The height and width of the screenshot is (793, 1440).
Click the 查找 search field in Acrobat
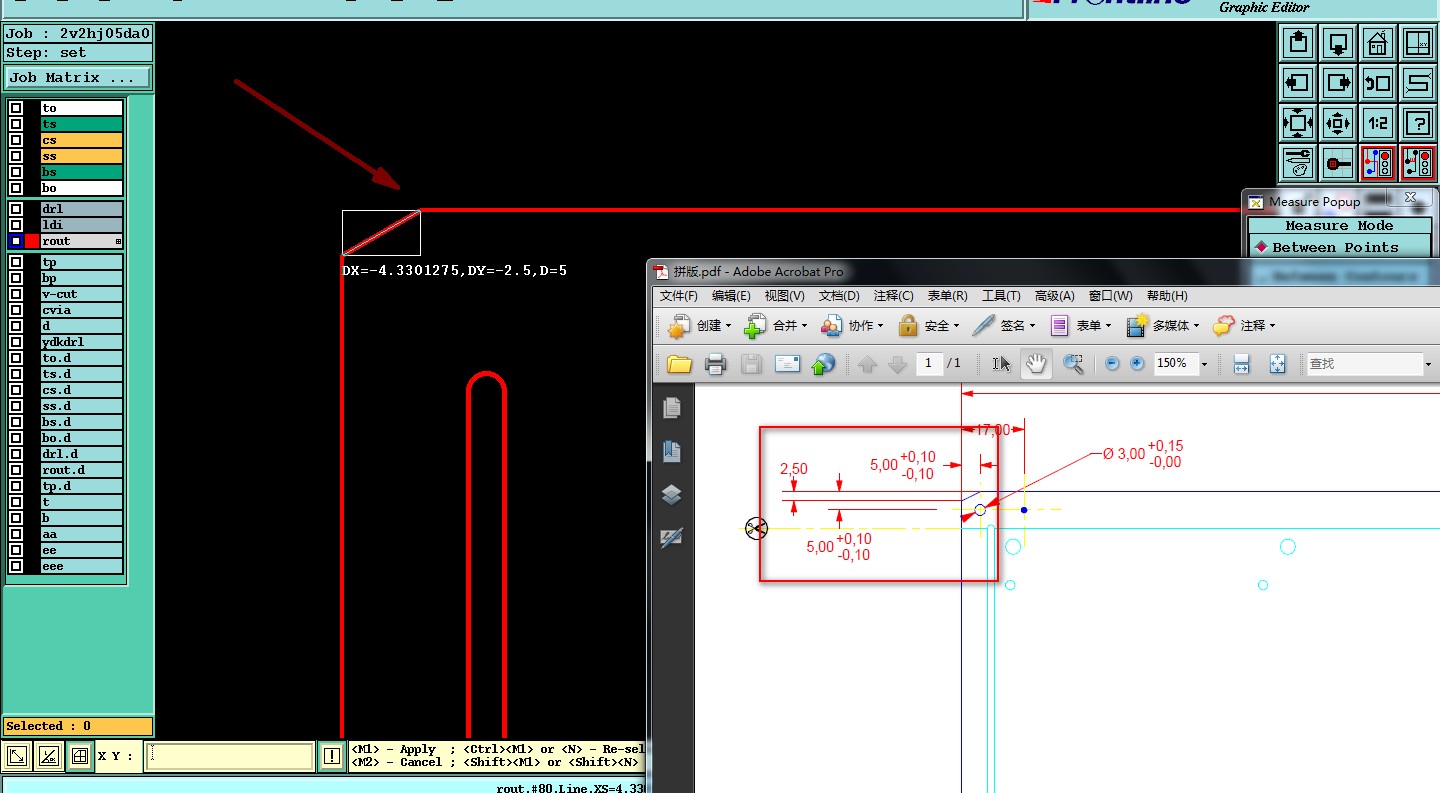1363,364
